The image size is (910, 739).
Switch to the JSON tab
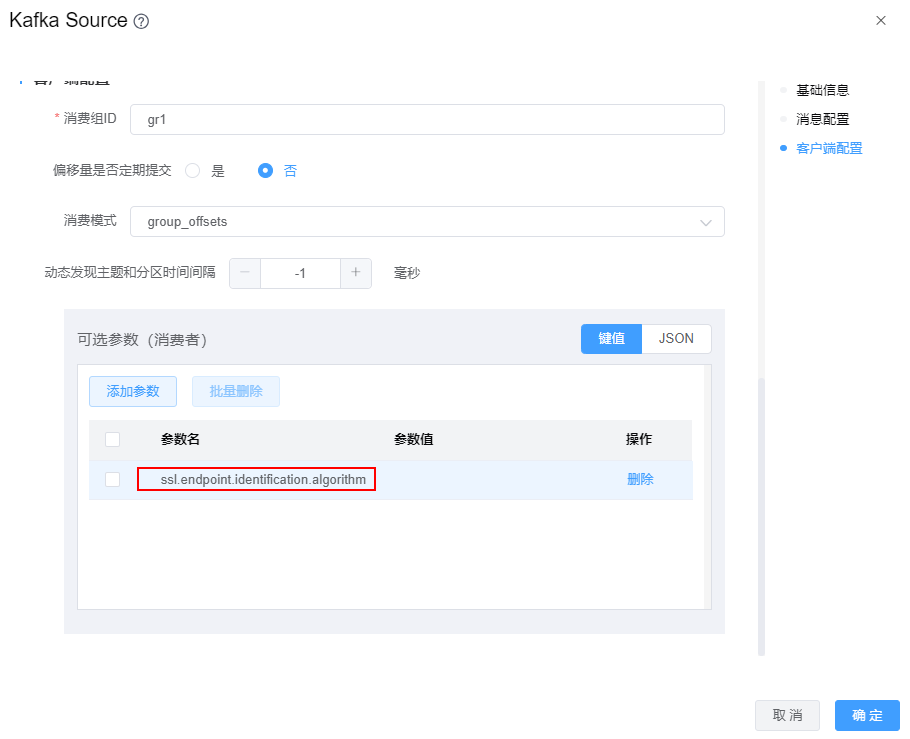point(676,339)
